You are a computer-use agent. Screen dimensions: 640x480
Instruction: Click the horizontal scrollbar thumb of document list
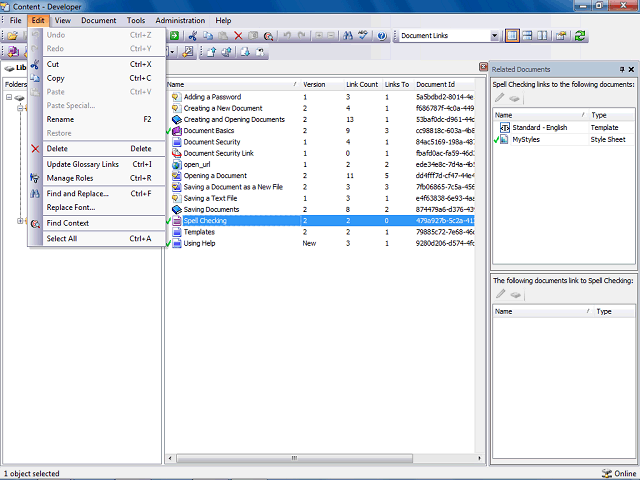tap(294, 458)
